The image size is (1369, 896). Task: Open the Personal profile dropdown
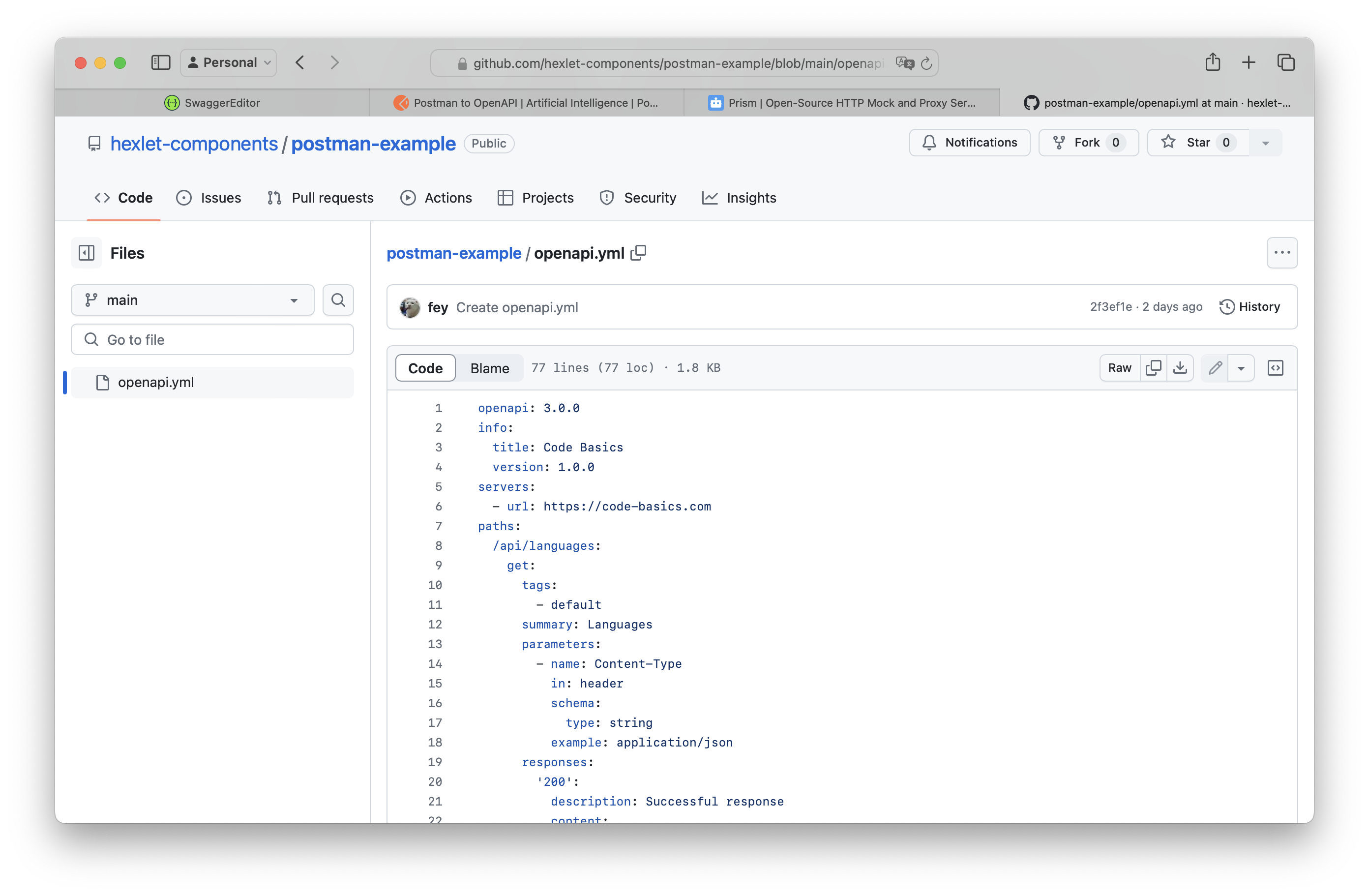coord(228,62)
